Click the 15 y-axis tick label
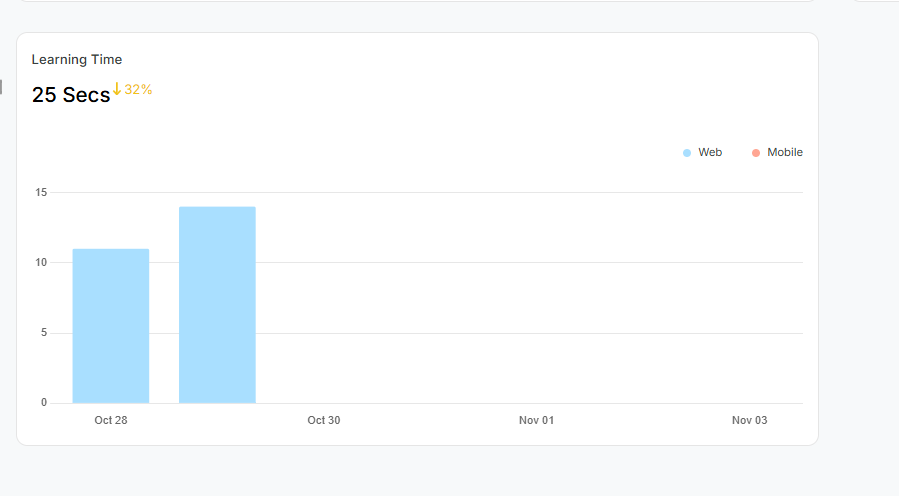 coord(40,192)
